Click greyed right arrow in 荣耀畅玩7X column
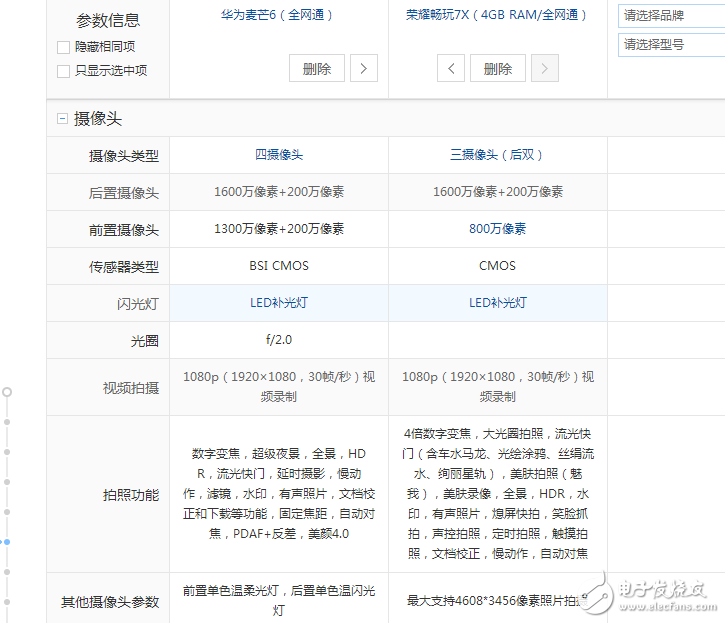The image size is (725, 623). pyautogui.click(x=545, y=68)
